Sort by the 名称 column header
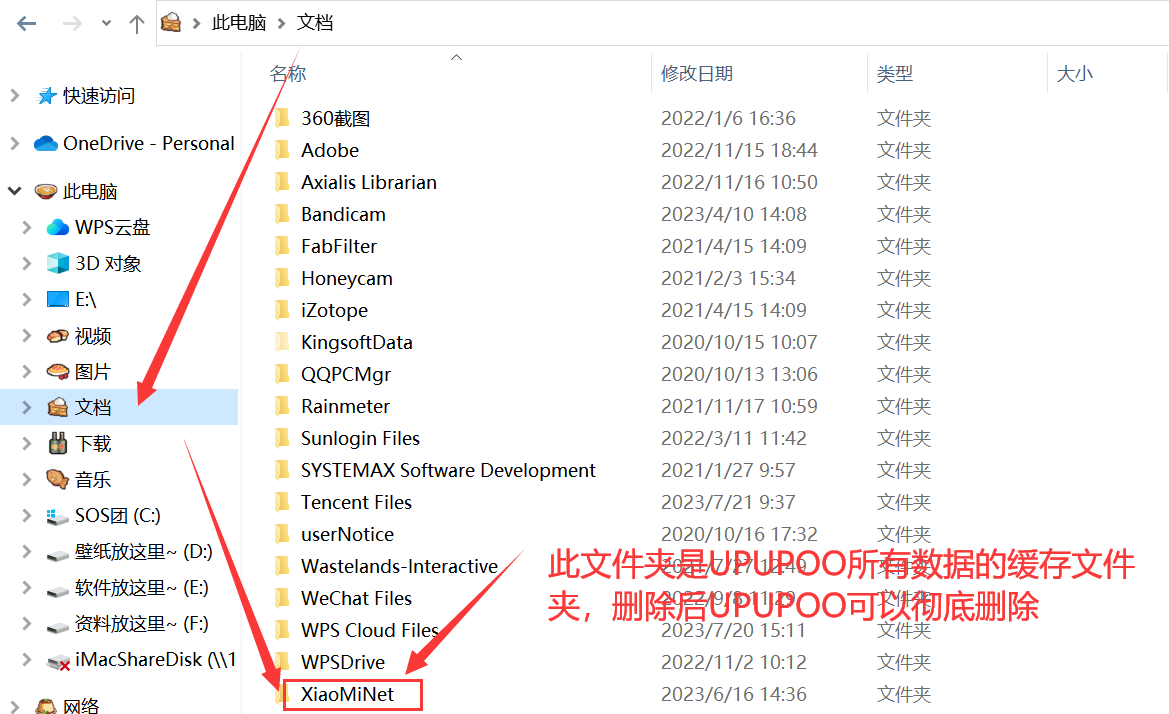The height and width of the screenshot is (714, 1169). [x=288, y=74]
